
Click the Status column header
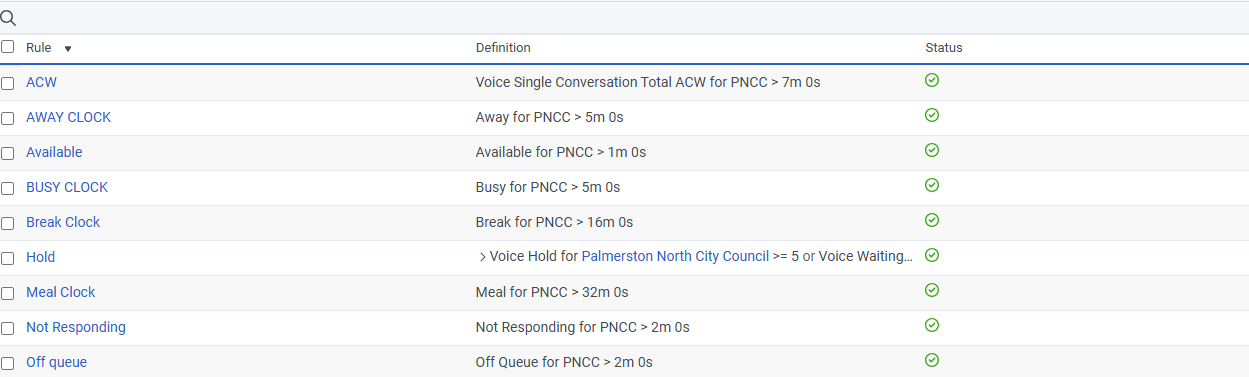[x=944, y=48]
